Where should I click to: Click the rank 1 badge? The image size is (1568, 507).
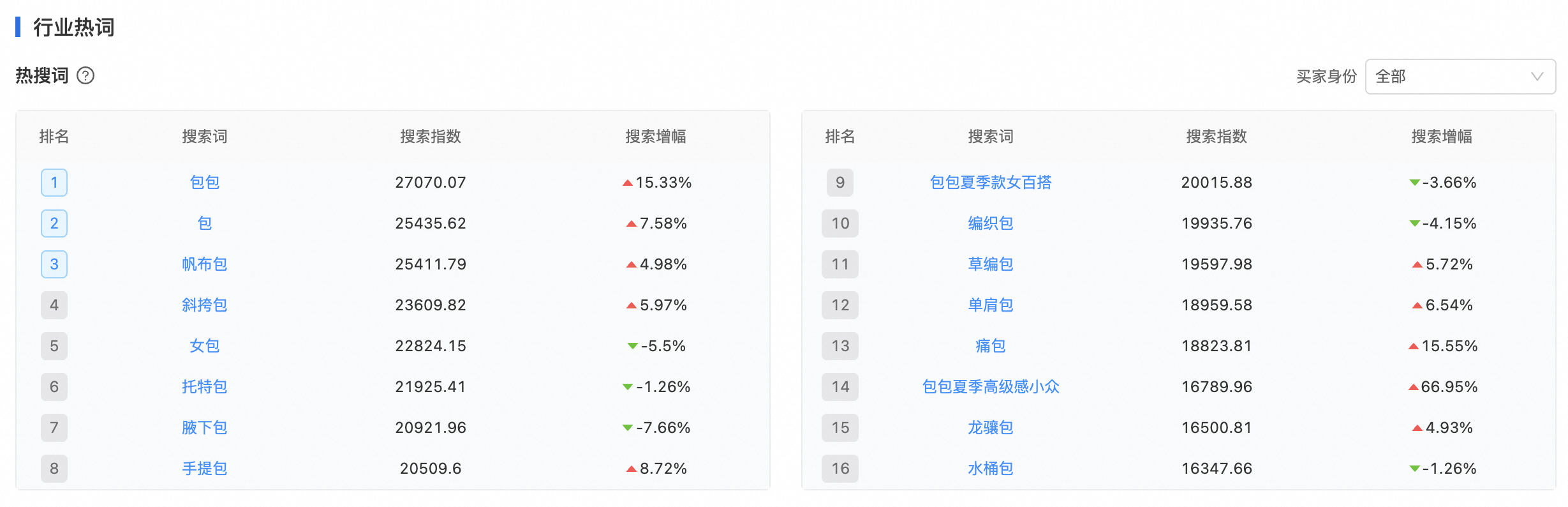pyautogui.click(x=54, y=183)
